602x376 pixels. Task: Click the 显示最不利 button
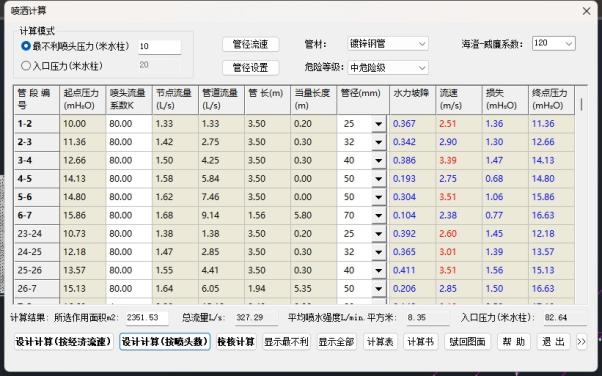(286, 341)
